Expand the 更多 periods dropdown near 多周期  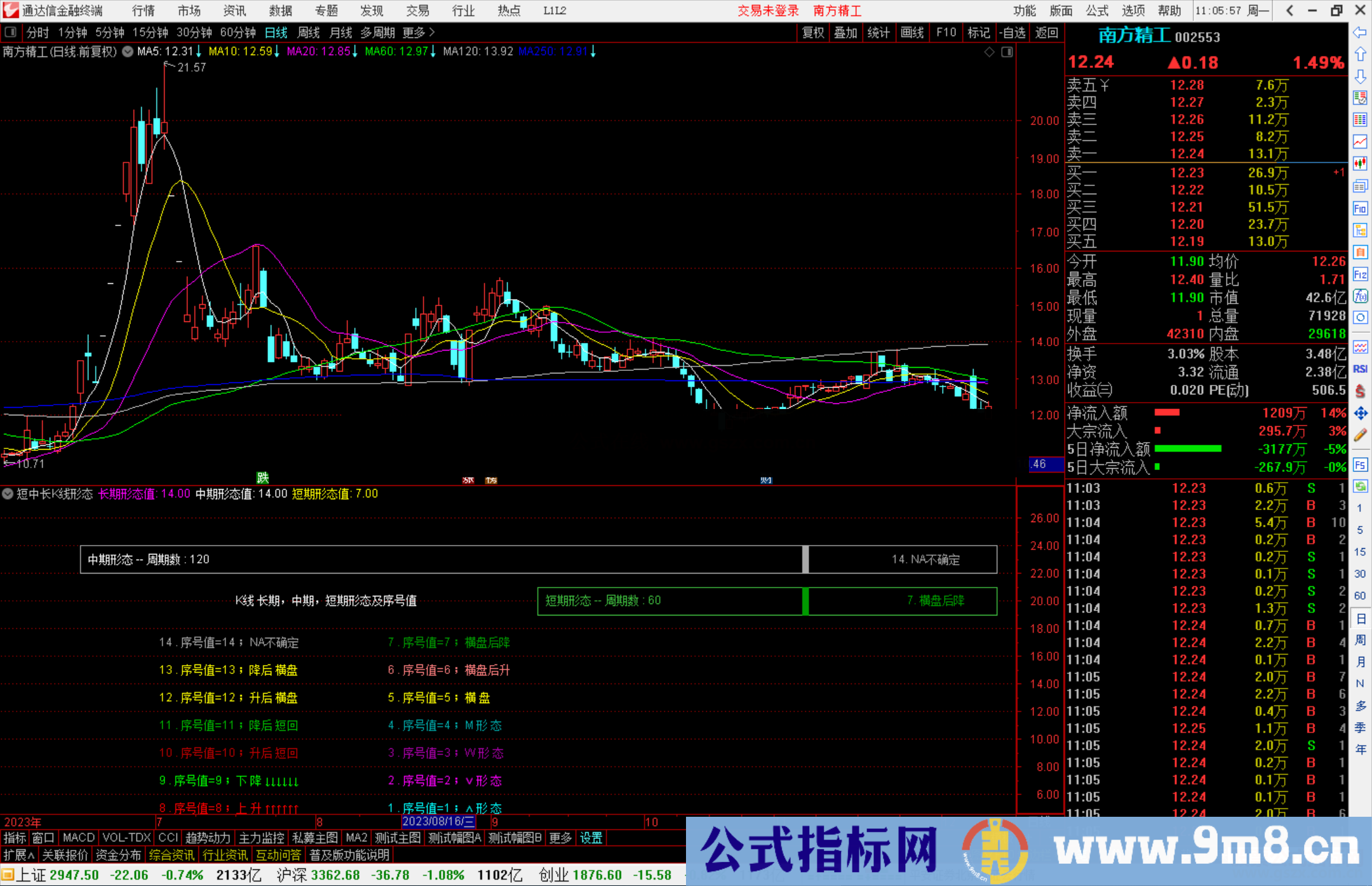(x=414, y=32)
